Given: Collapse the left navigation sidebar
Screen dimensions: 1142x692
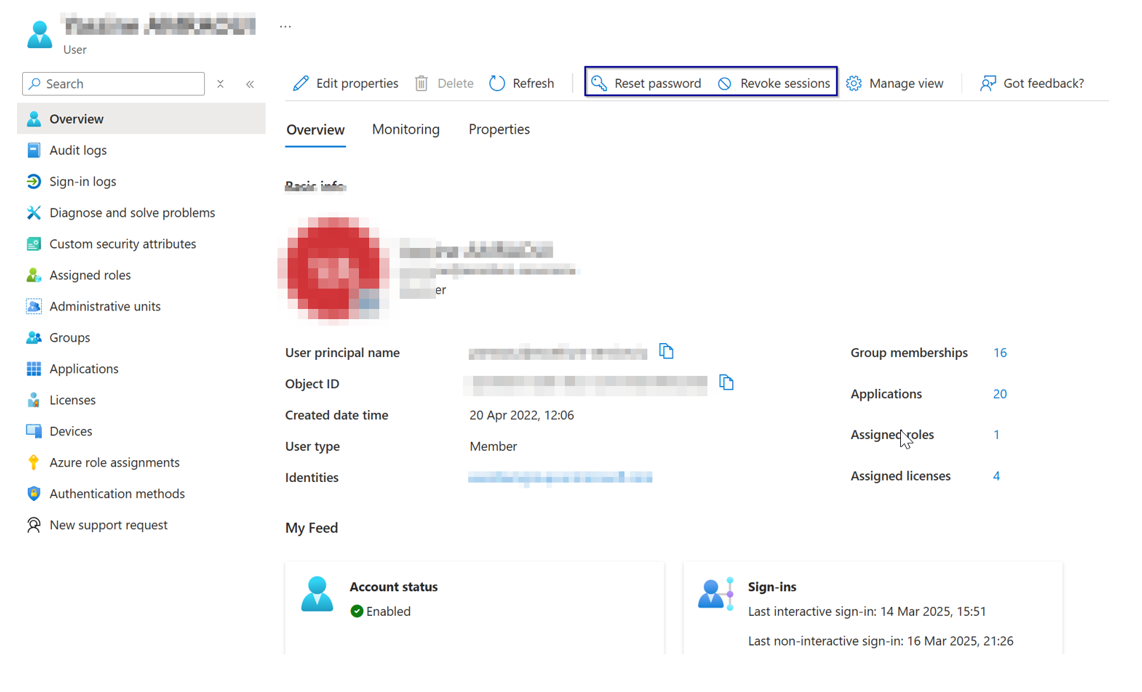Looking at the screenshot, I should click(251, 84).
